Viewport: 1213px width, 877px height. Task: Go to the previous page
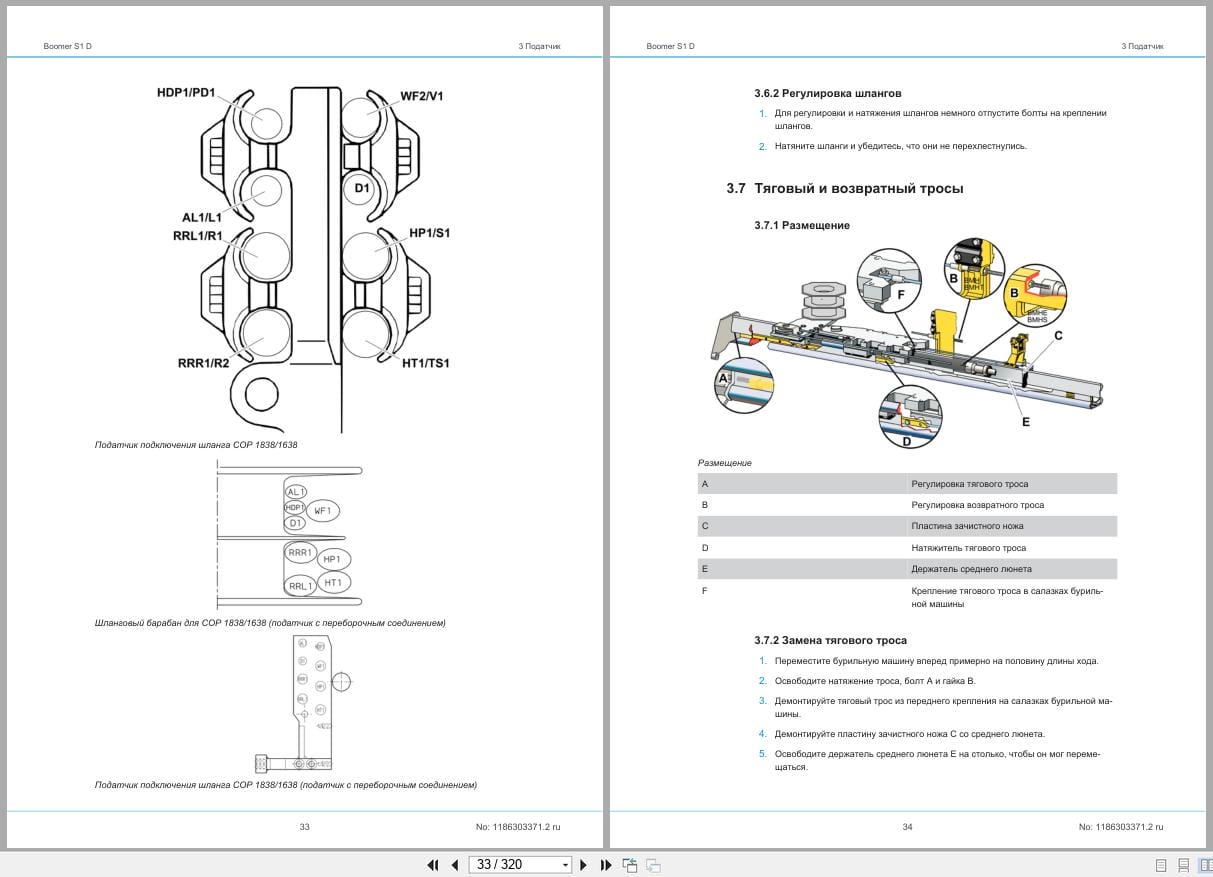click(x=453, y=864)
